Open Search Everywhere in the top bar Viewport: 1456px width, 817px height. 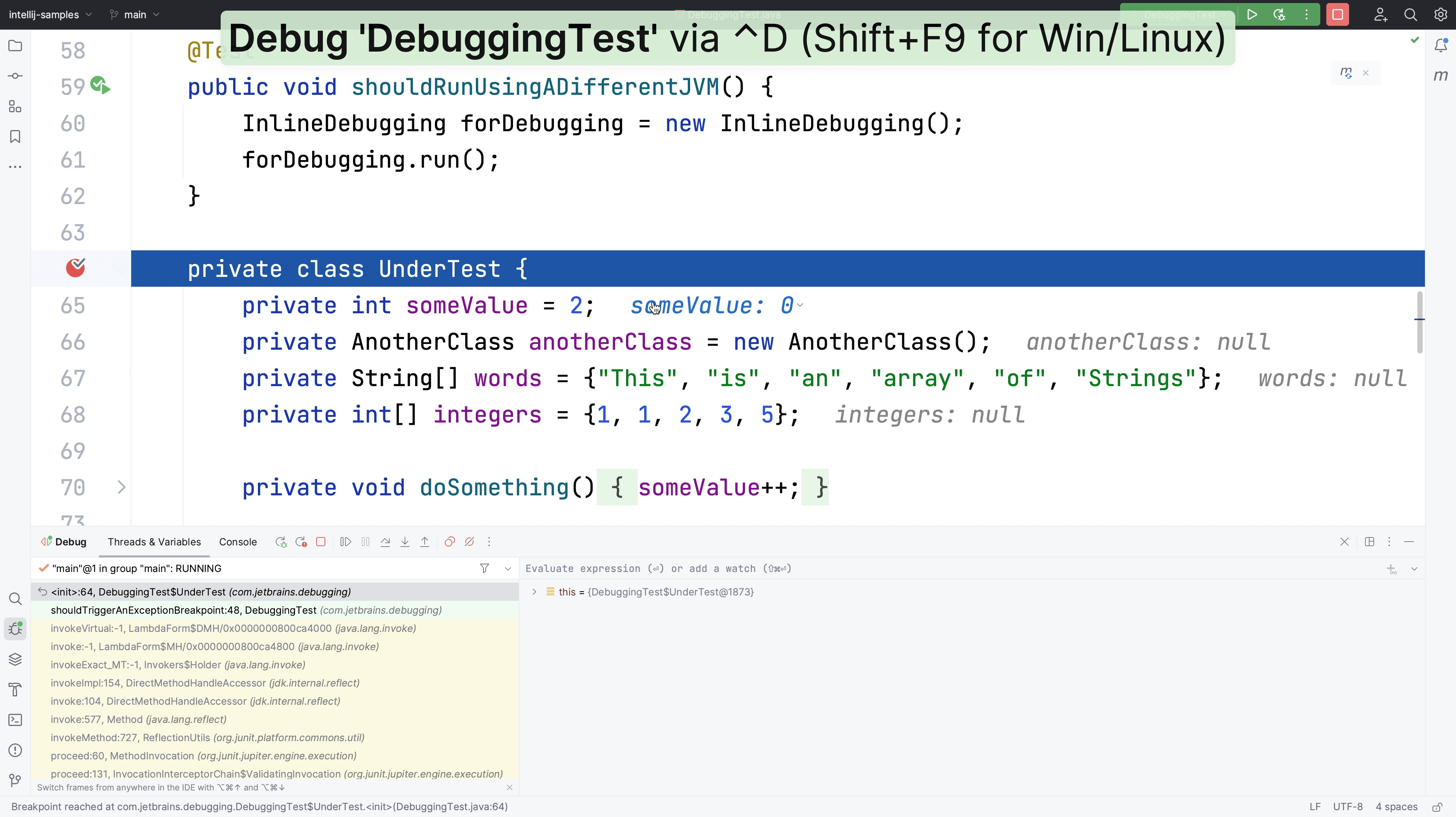coord(1410,15)
